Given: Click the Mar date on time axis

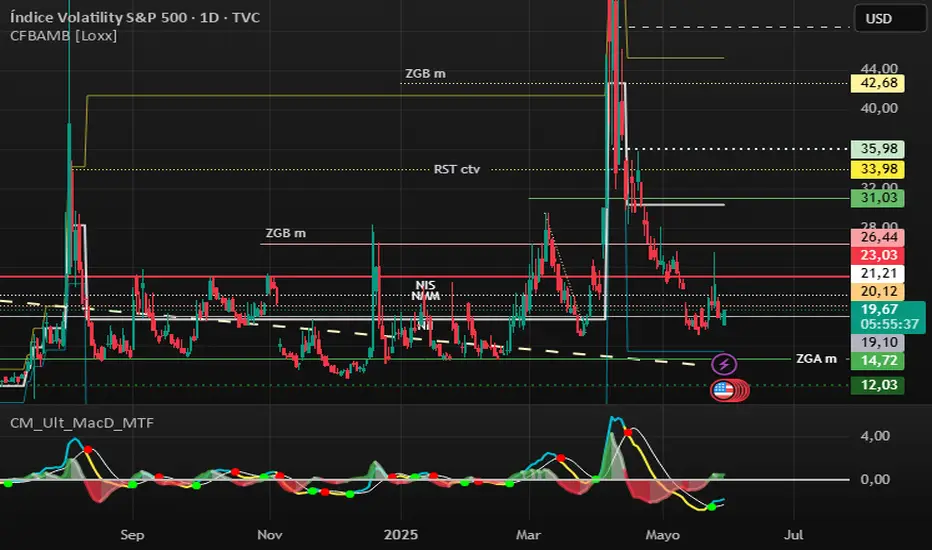Looking at the screenshot, I should tap(528, 535).
